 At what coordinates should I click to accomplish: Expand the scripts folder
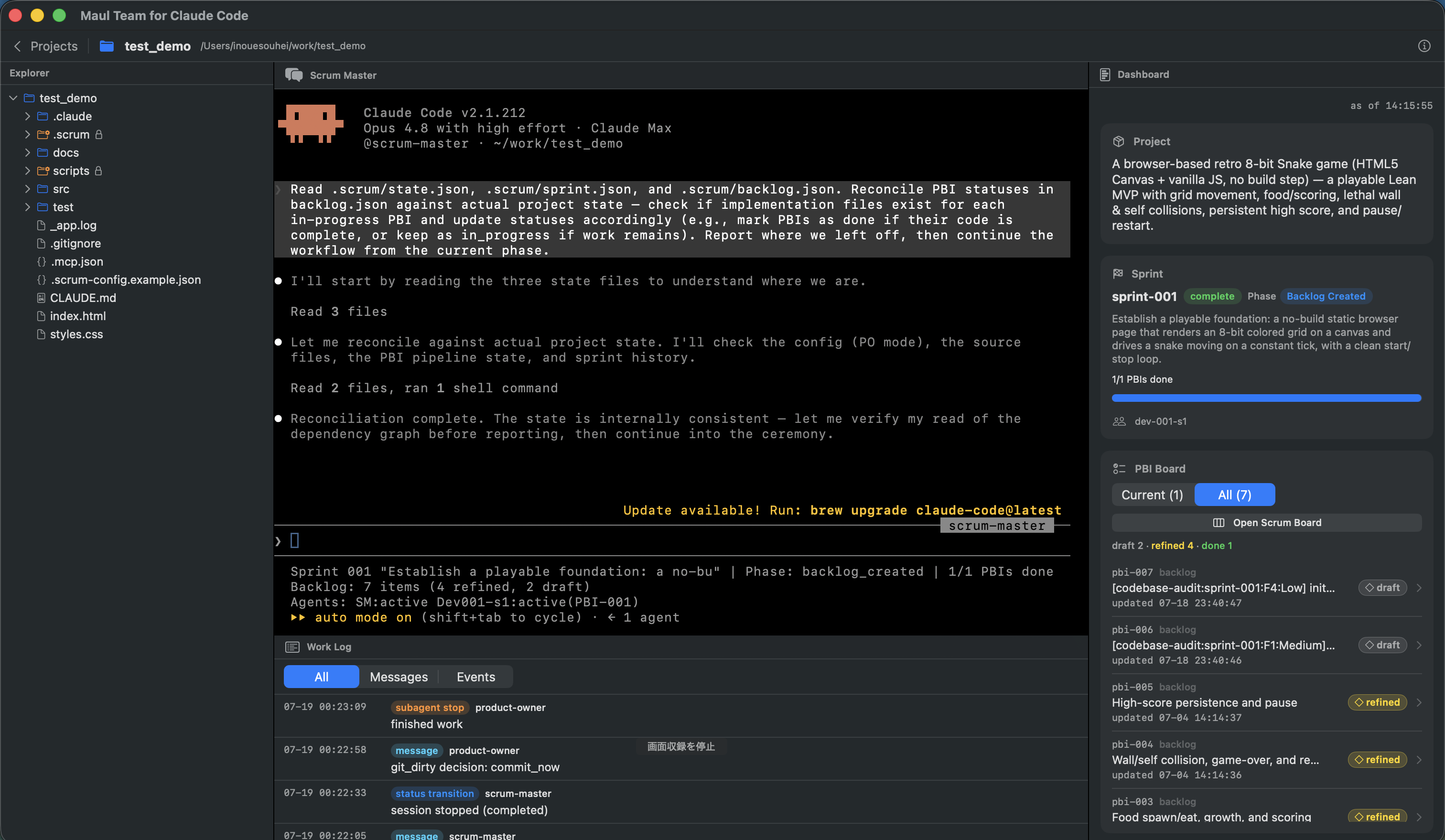[x=27, y=171]
